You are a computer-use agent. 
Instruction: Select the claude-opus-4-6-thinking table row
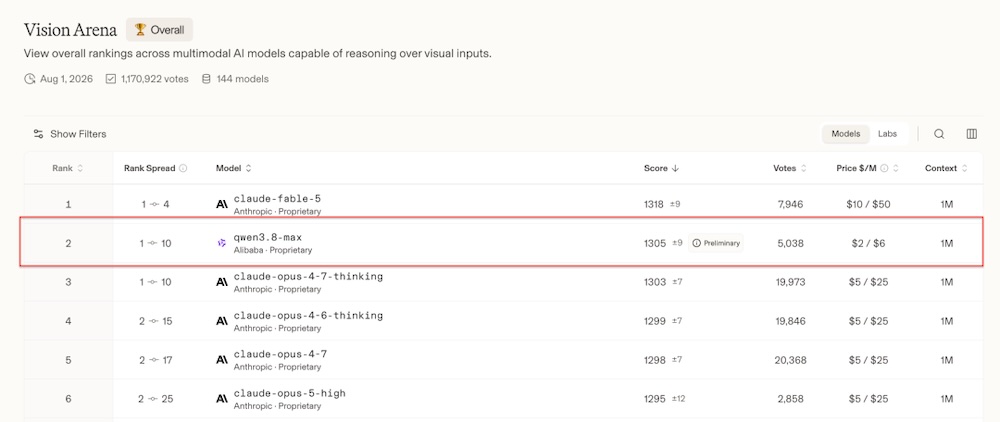(504, 321)
